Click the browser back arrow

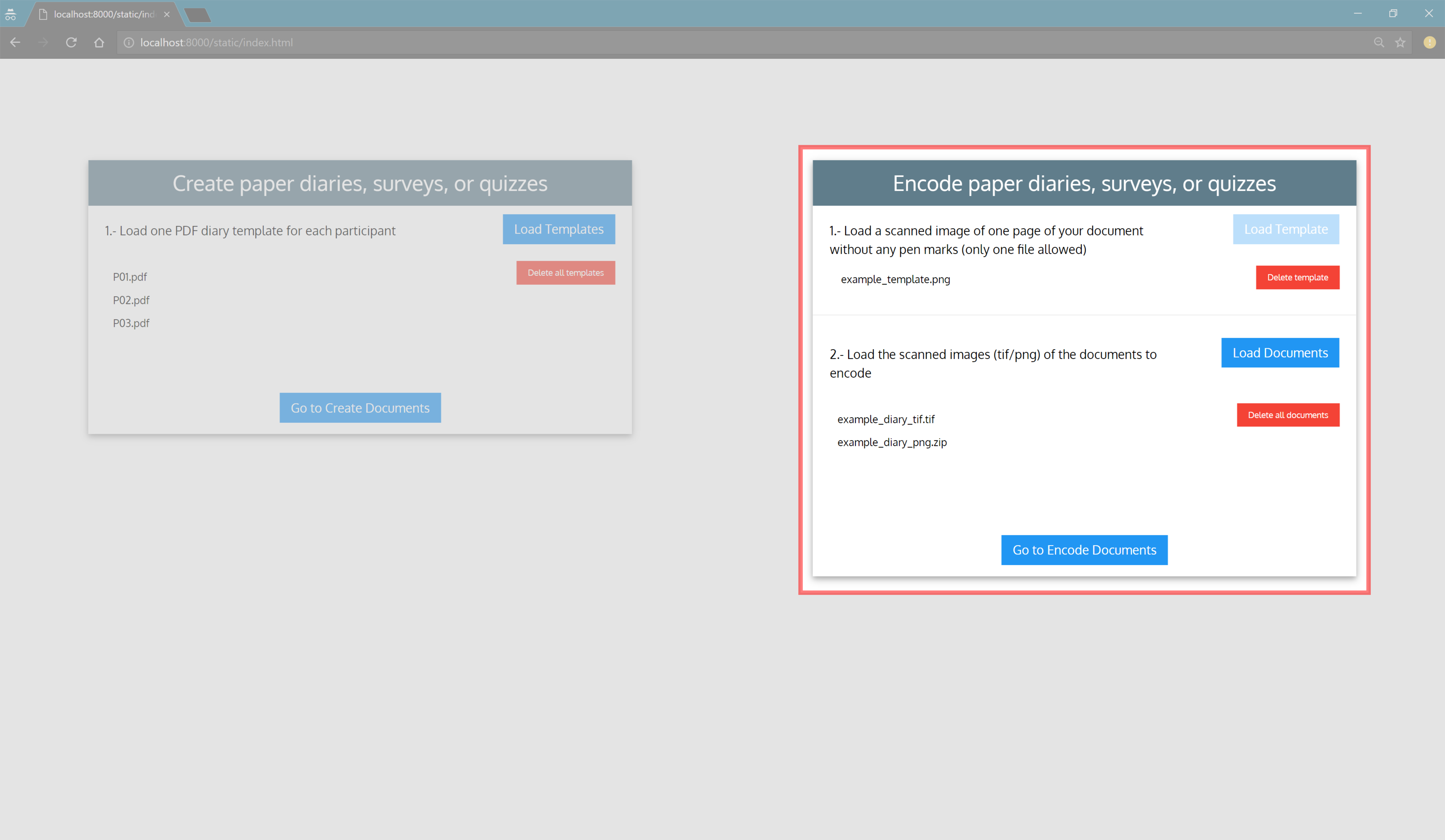coord(15,42)
